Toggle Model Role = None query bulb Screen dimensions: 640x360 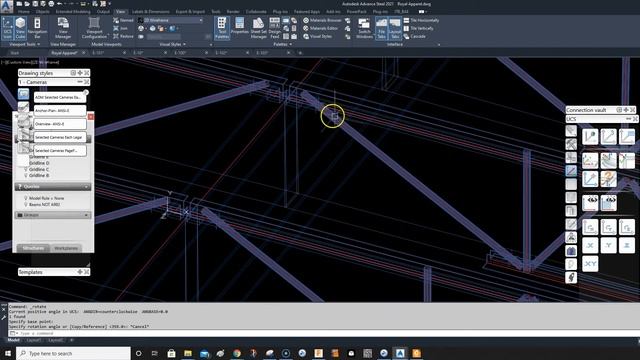pyautogui.click(x=26, y=198)
